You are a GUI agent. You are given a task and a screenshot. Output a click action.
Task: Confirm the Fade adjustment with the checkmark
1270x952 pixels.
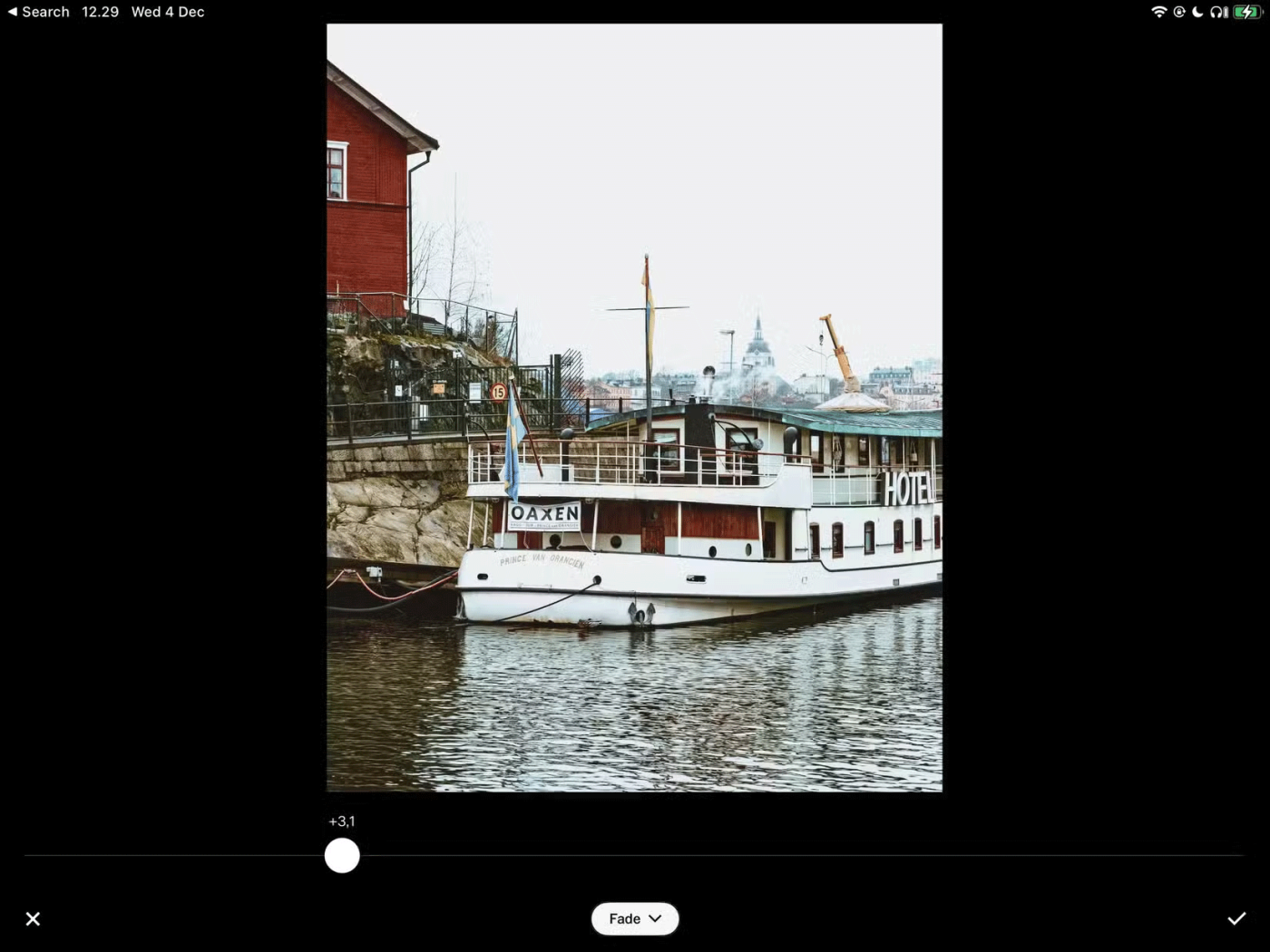pos(1236,918)
